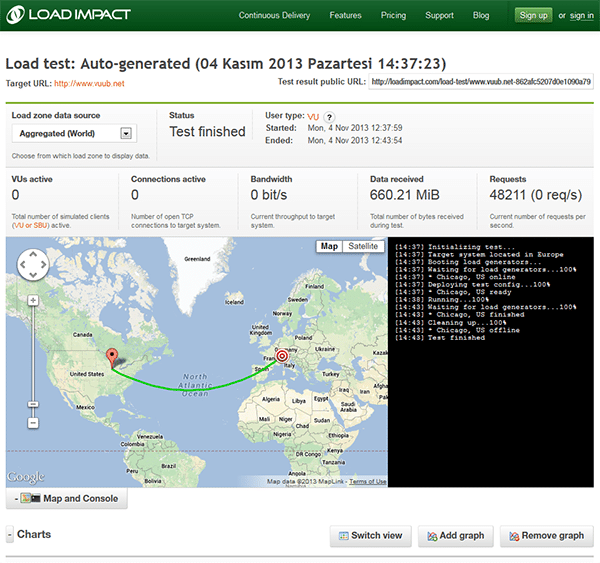Click the test result public URL field
This screenshot has height=563, width=600.
point(480,82)
